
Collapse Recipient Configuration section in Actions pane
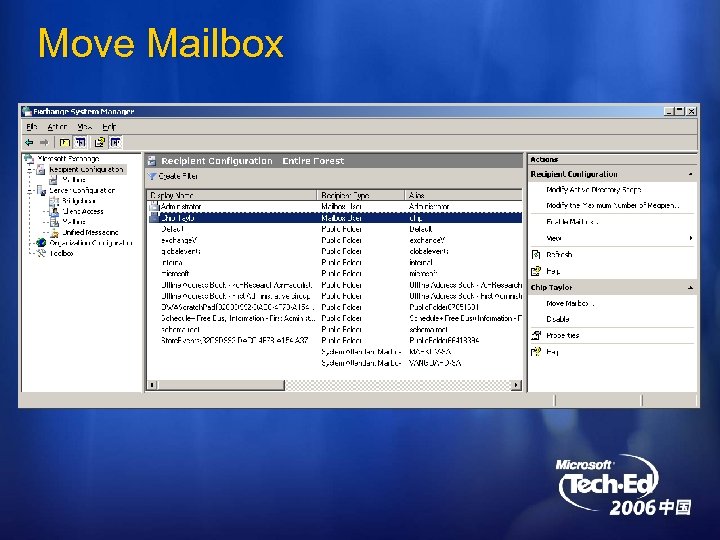tap(690, 174)
